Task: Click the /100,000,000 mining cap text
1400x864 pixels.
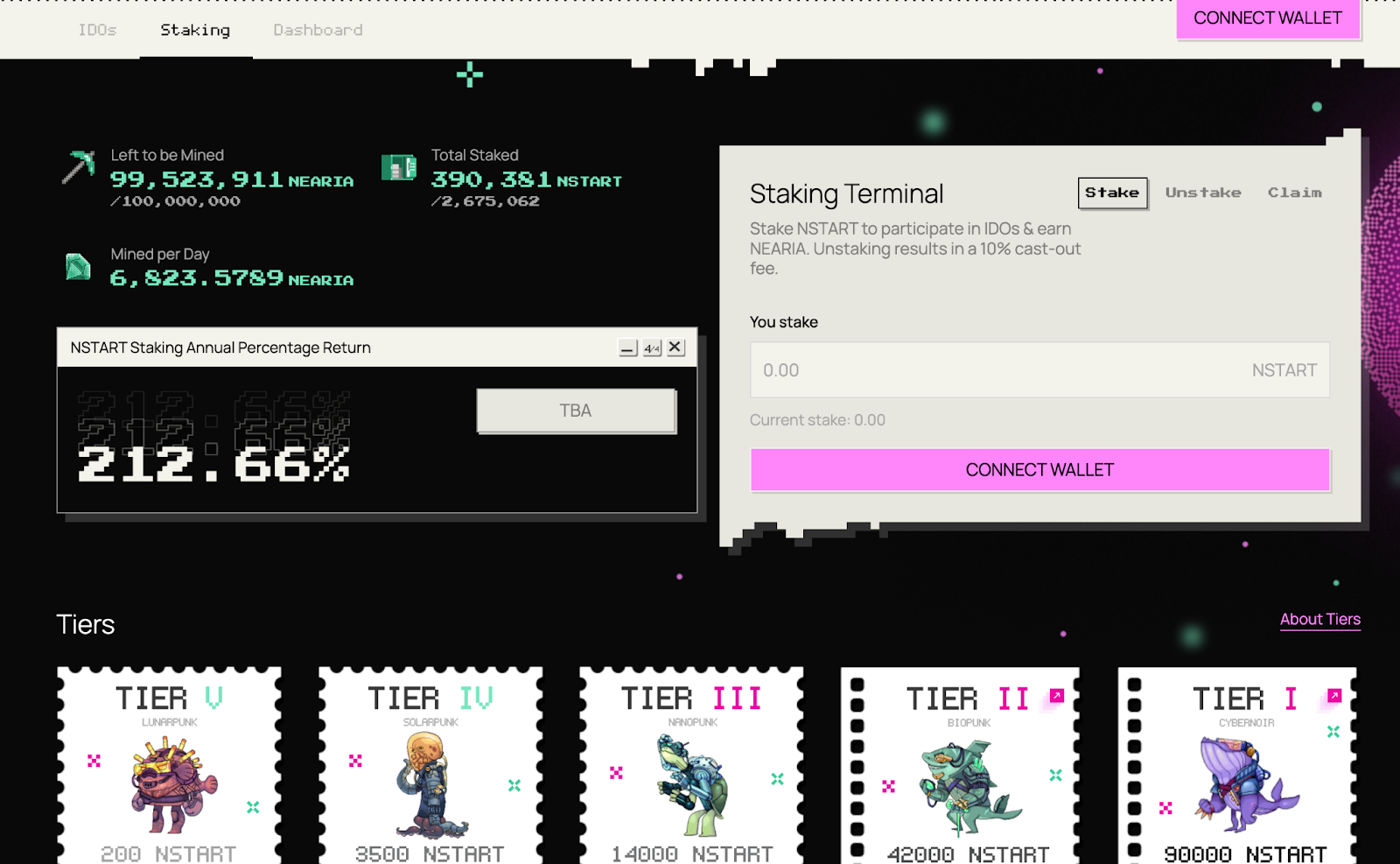Action: (175, 201)
